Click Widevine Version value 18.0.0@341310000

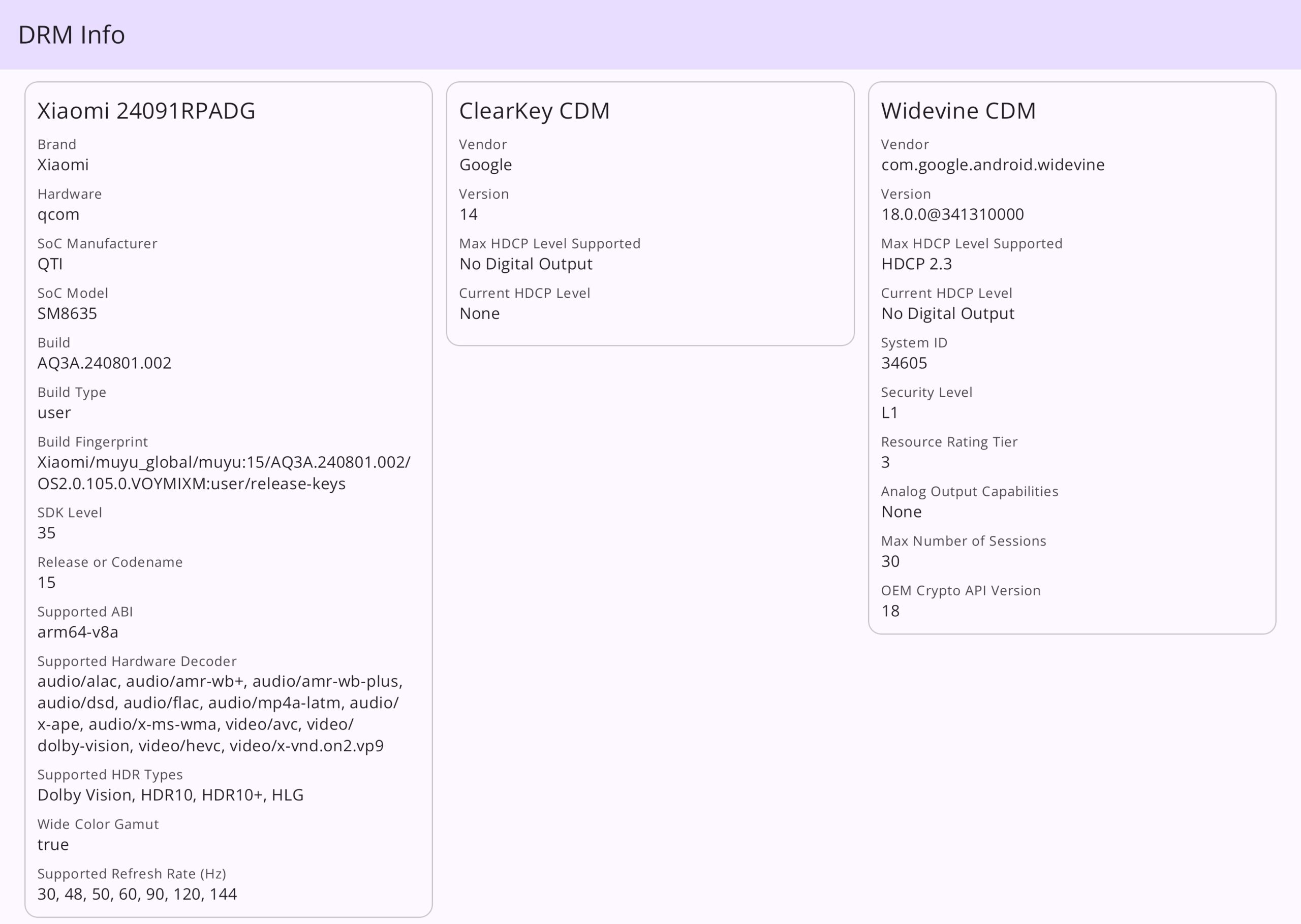(952, 214)
